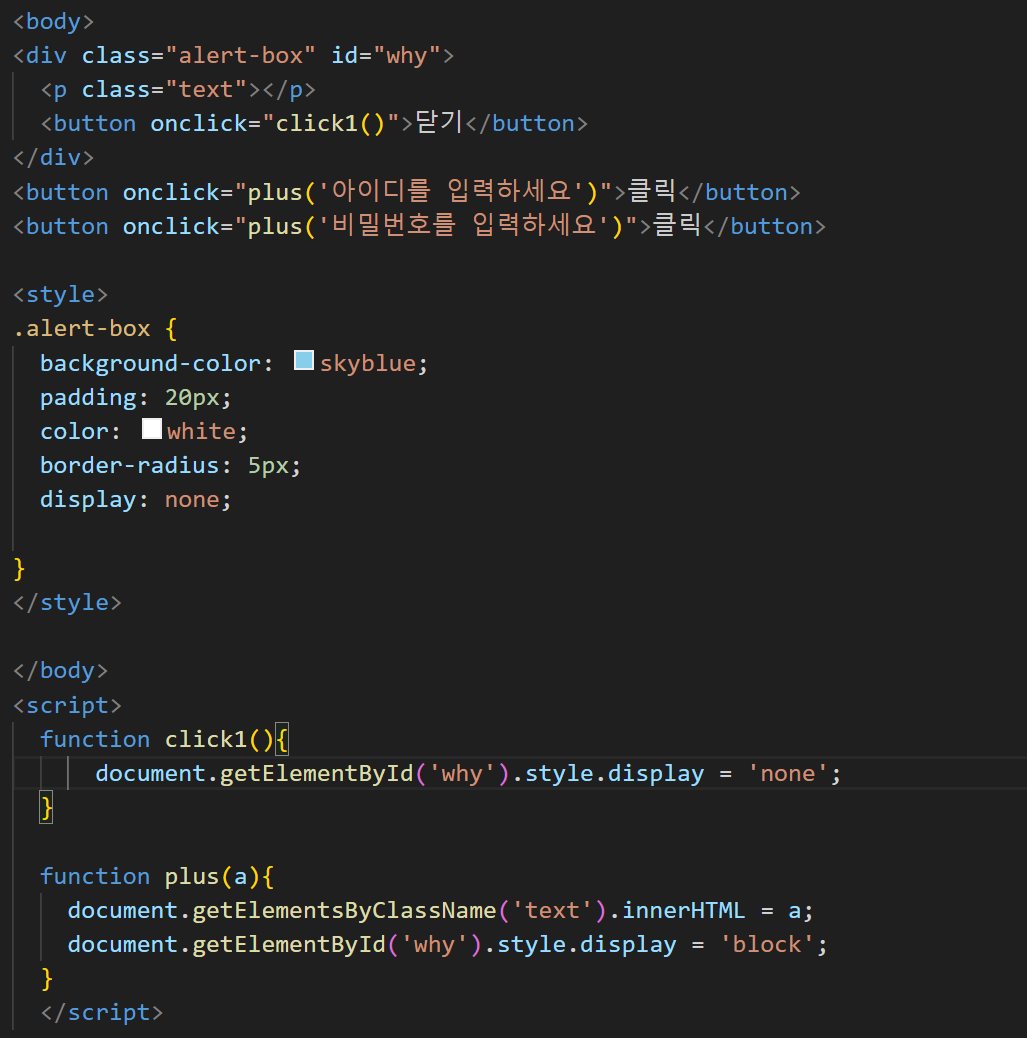The width and height of the screenshot is (1027, 1038).
Task: Click the closing </body> tag
Action: point(60,671)
